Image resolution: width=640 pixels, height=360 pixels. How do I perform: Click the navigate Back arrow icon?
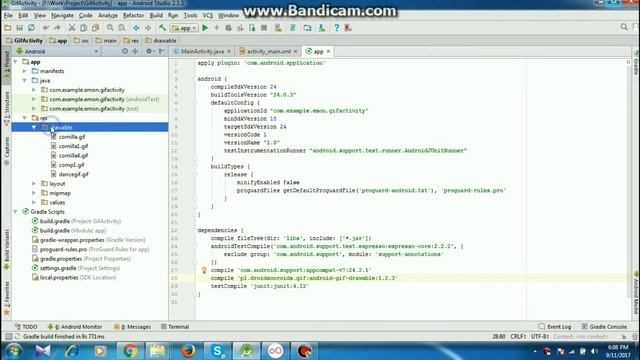pos(136,28)
